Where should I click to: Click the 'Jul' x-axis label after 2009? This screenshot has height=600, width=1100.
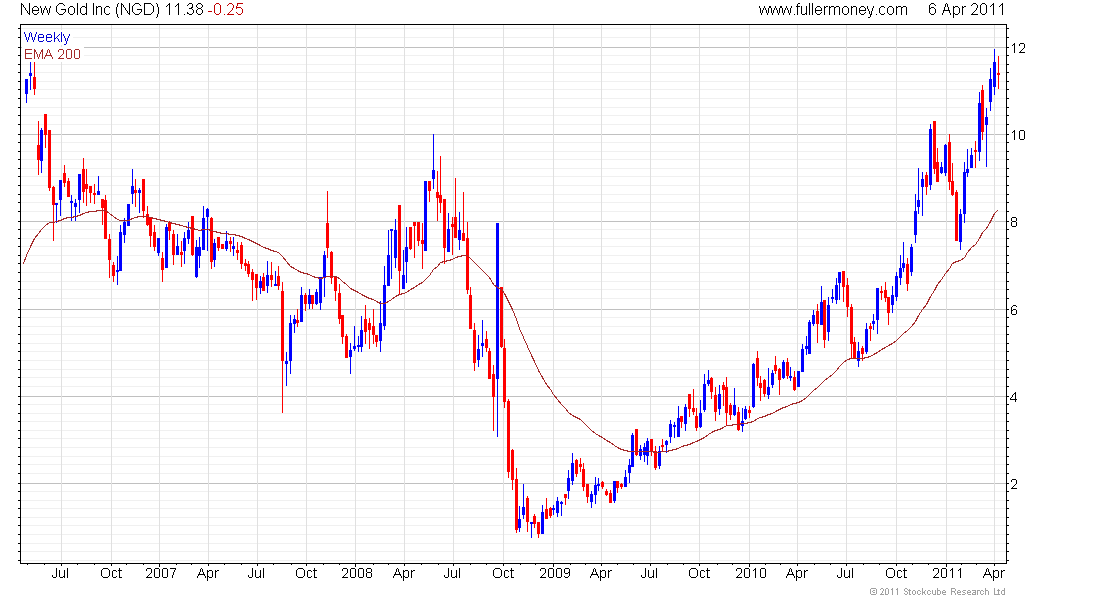tap(650, 573)
